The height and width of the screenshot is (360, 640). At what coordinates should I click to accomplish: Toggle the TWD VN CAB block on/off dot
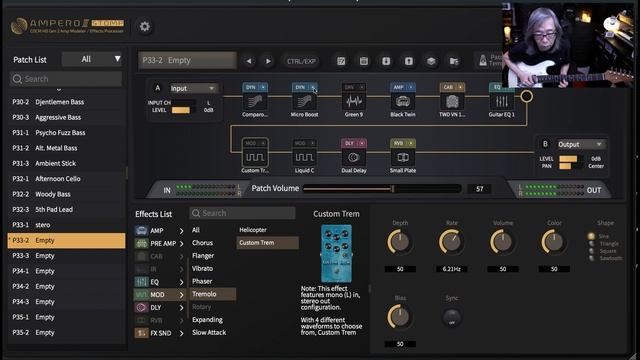[x=460, y=87]
